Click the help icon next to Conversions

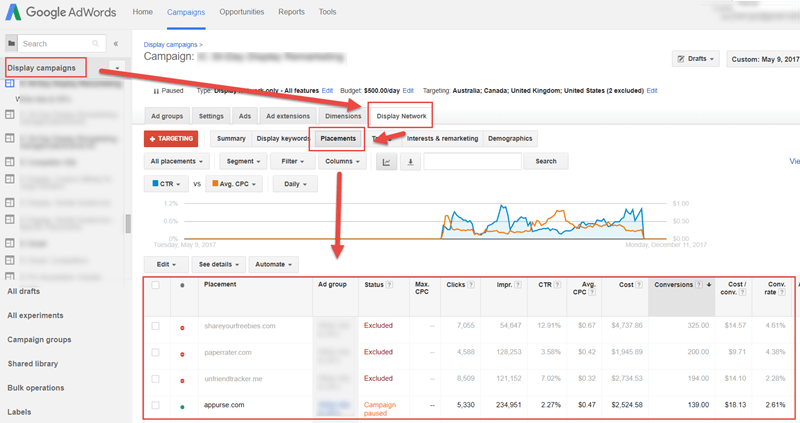[x=699, y=285]
